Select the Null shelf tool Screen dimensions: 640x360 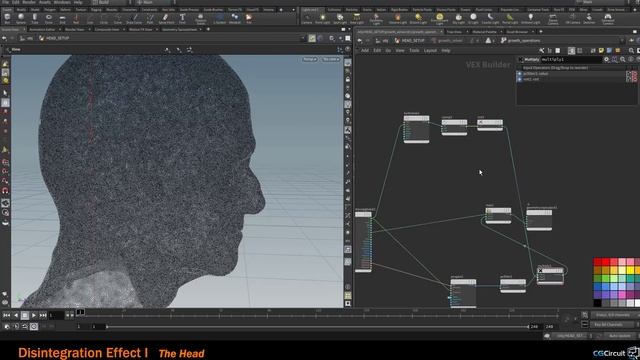click(x=76, y=18)
